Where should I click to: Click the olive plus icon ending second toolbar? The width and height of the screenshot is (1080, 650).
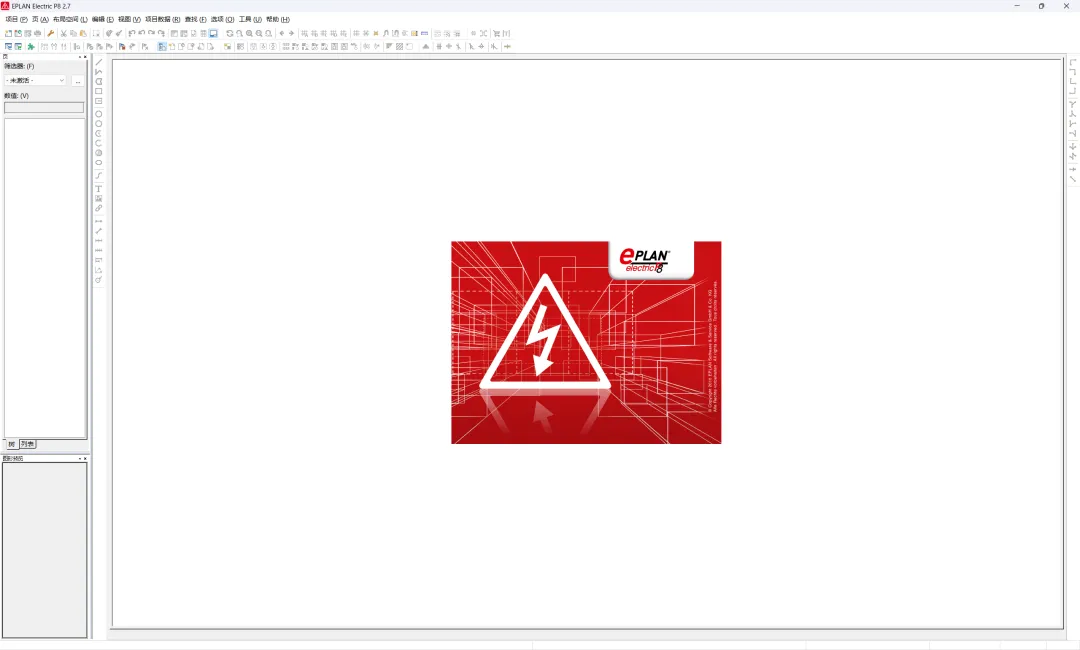coord(508,47)
